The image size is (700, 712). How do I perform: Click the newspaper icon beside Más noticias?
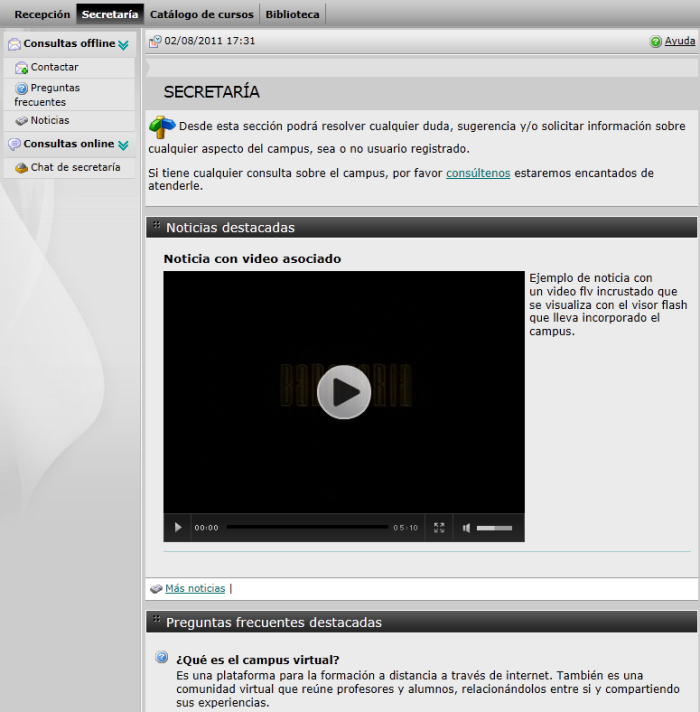[x=156, y=589]
